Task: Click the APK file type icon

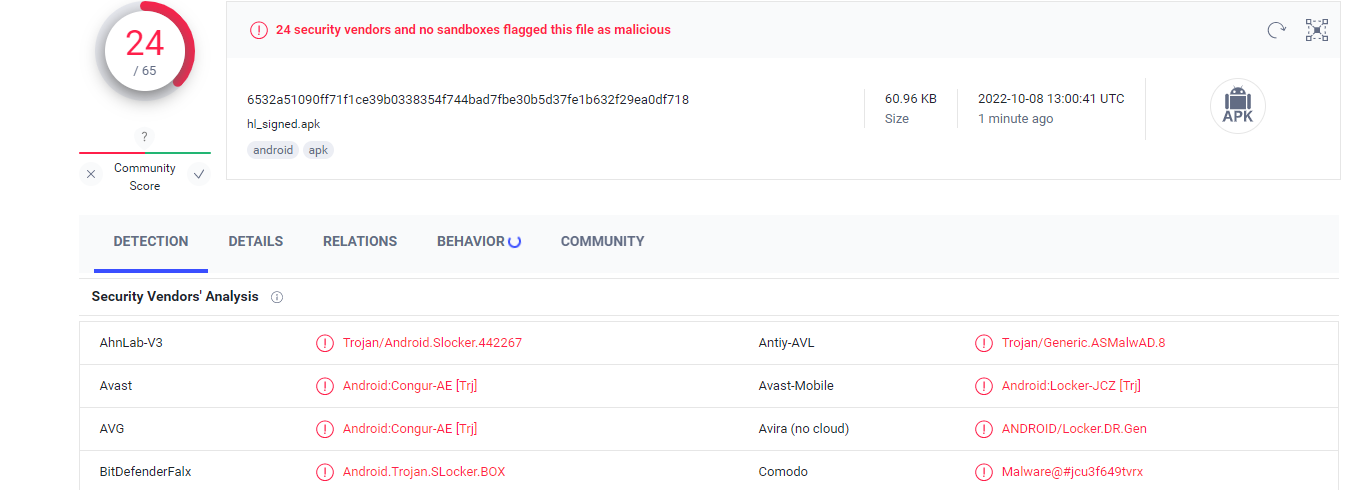Action: [x=1237, y=106]
